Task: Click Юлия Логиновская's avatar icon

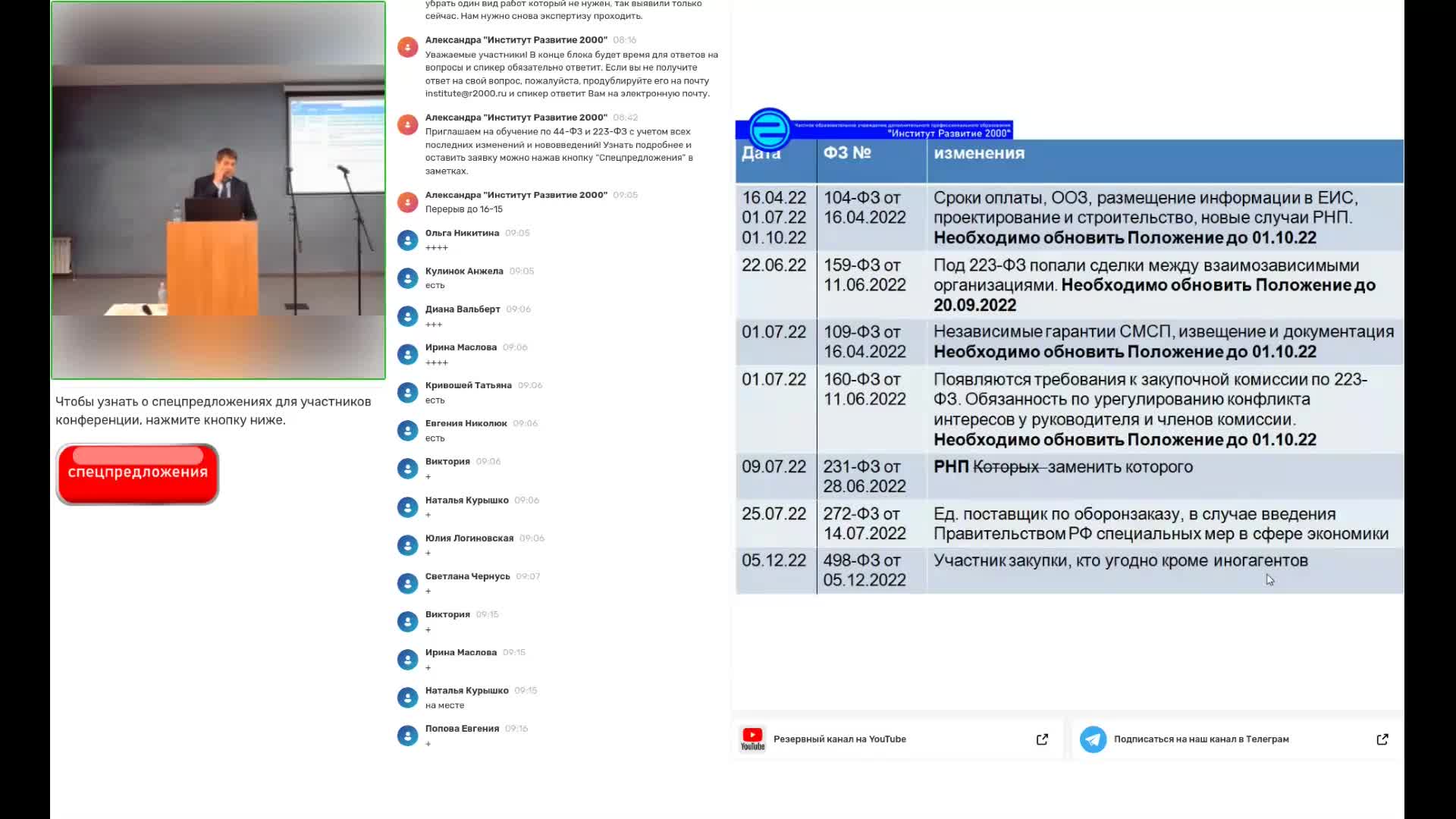Action: pos(407,545)
